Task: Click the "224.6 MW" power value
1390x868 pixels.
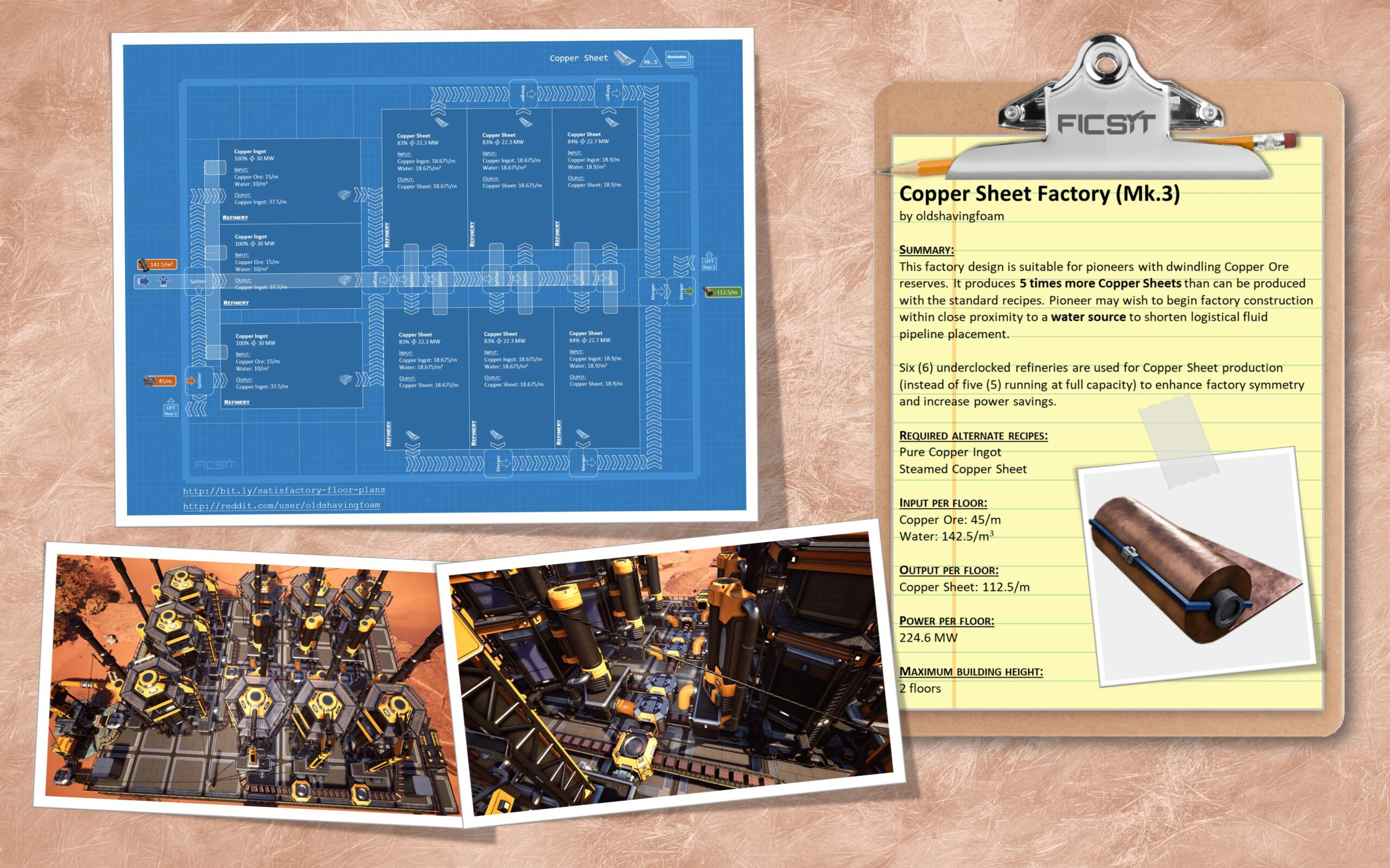Action: tap(928, 638)
